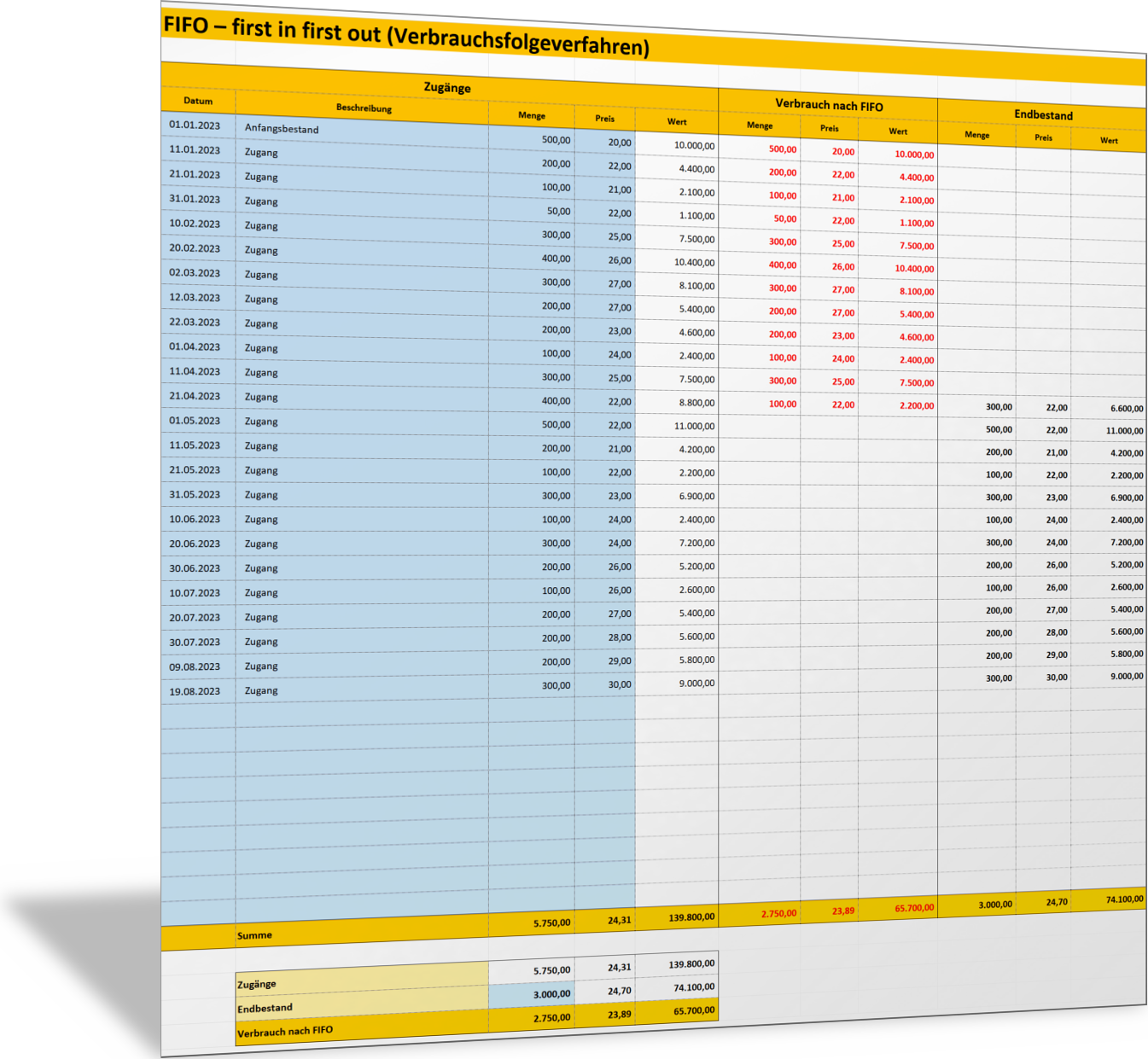
Task: Click the Zugänge value cell 11.000,00
Action: [x=694, y=426]
